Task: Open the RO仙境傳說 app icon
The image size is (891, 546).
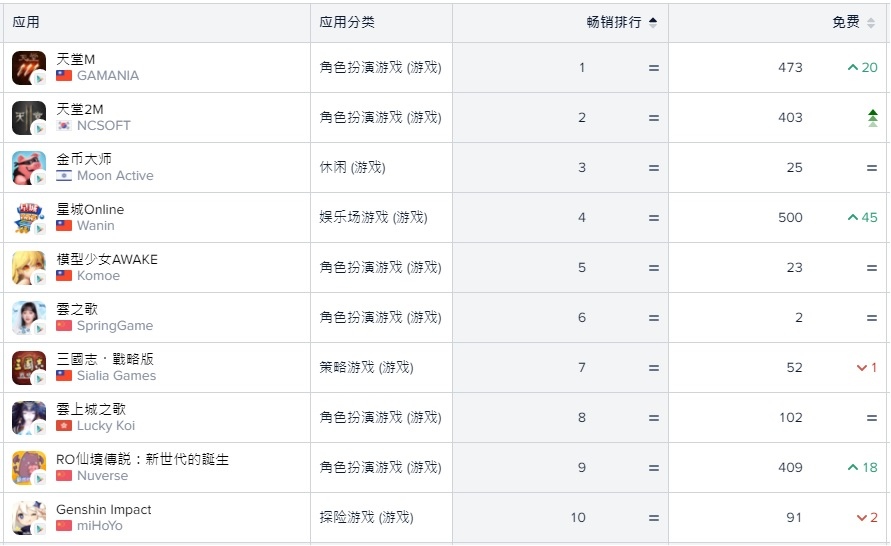Action: pos(28,468)
